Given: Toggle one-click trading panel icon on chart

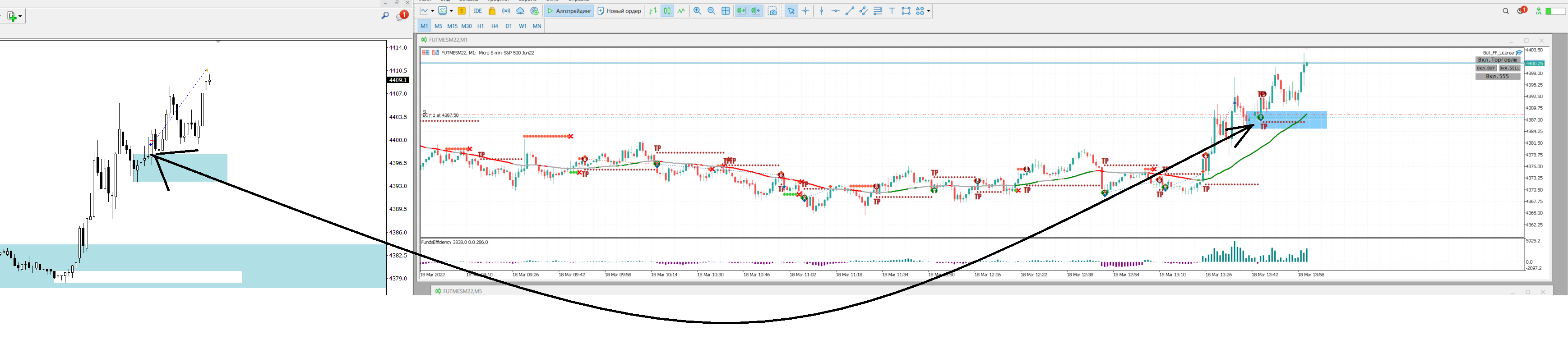Looking at the screenshot, I should pos(426,53).
